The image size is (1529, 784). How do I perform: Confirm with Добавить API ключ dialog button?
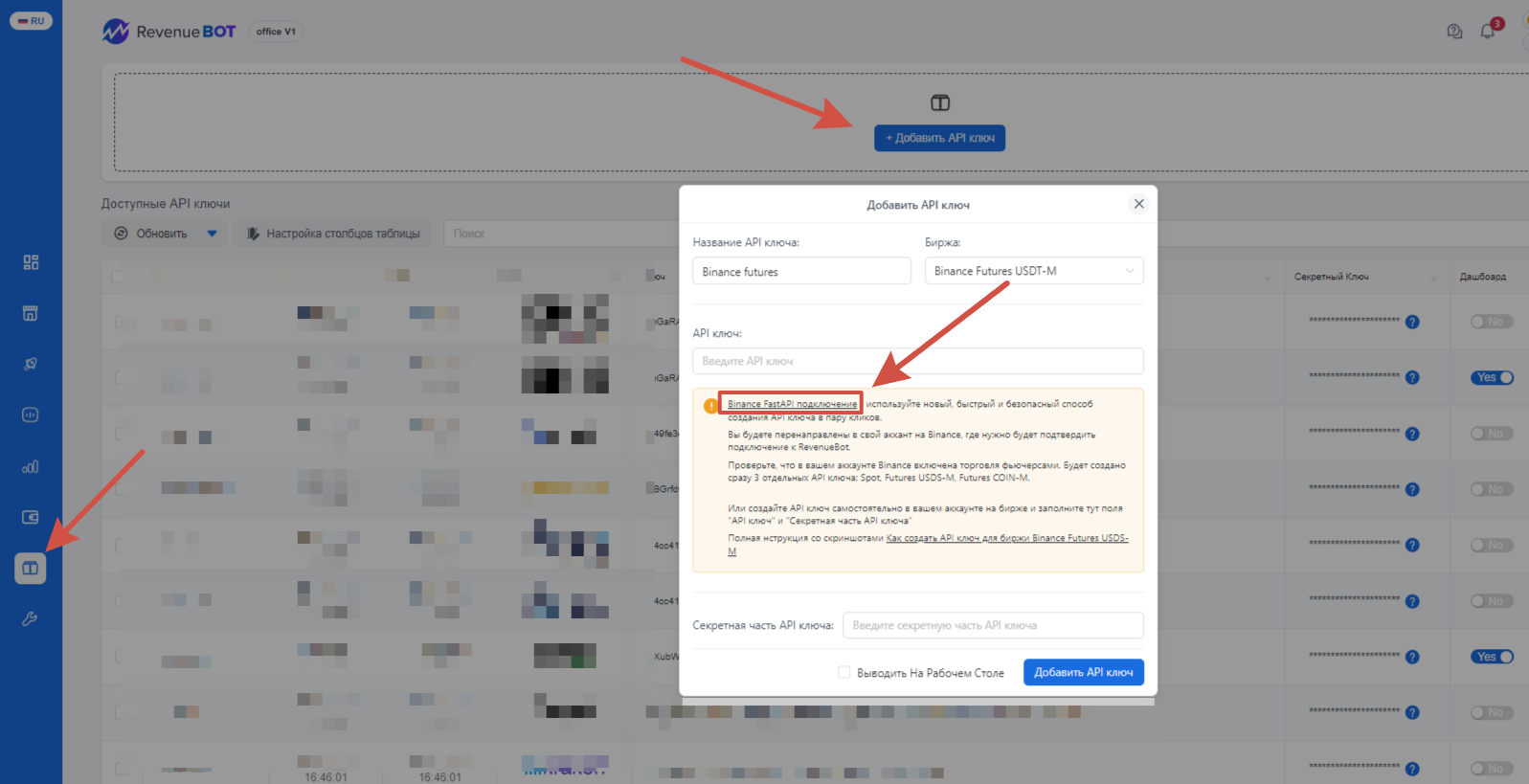pos(1084,672)
